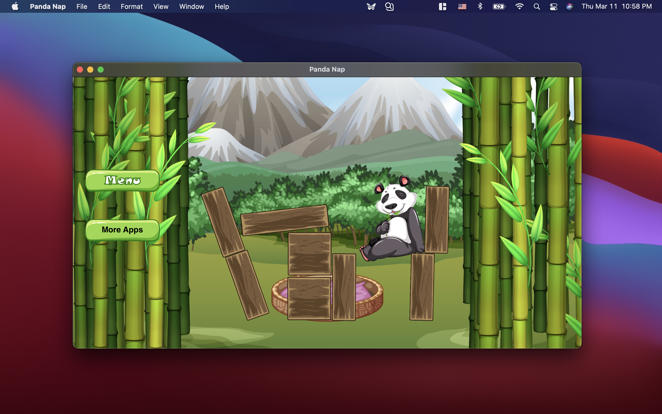The width and height of the screenshot is (662, 414).
Task: Open the Format menu
Action: tap(132, 6)
